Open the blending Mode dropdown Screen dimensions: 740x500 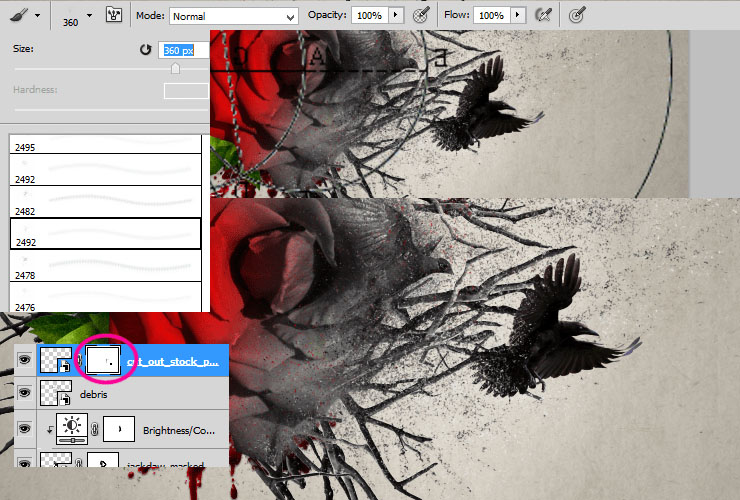pyautogui.click(x=234, y=17)
